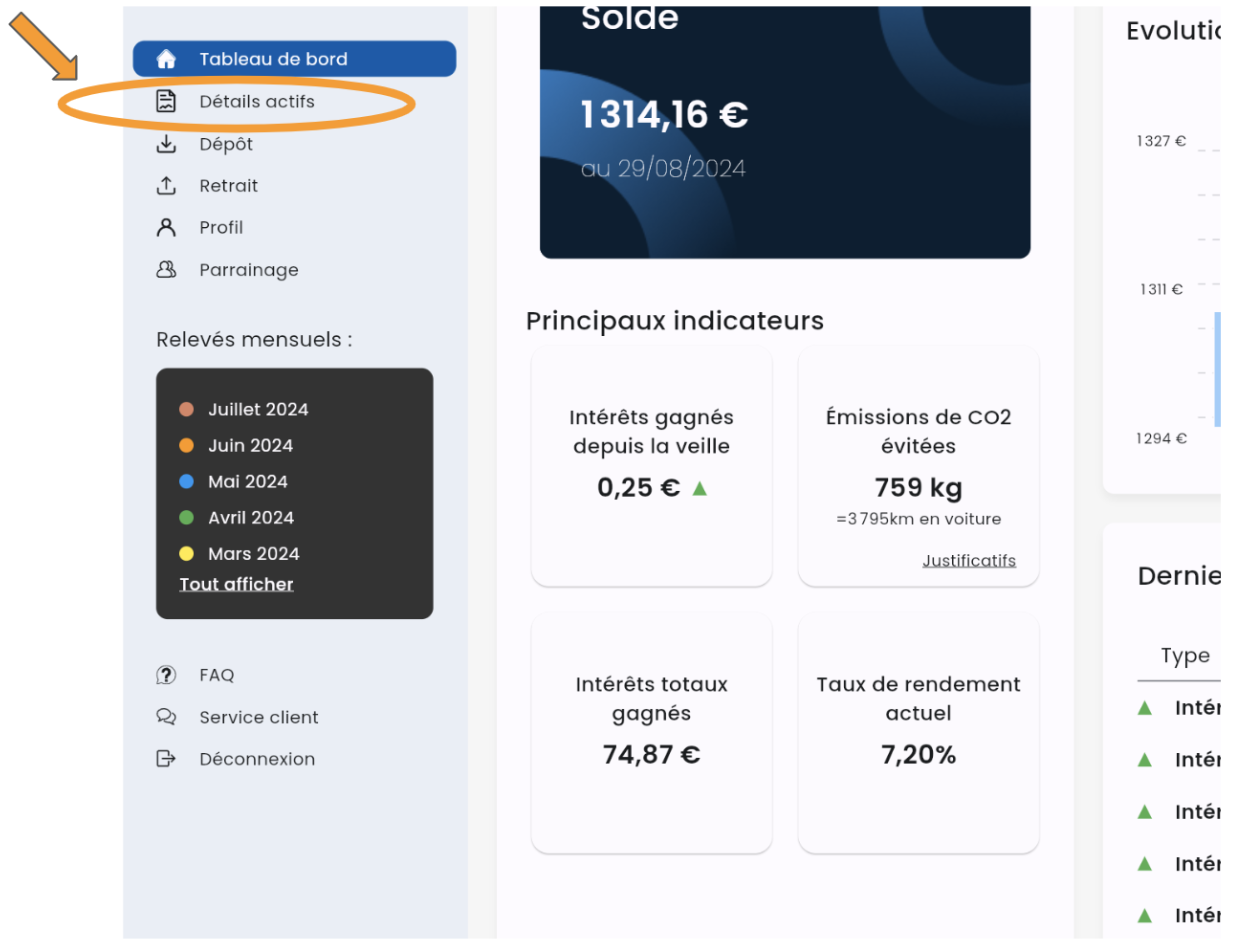The image size is (1236, 944).
Task: Open the Détails actifs menu entry
Action: coord(257,101)
